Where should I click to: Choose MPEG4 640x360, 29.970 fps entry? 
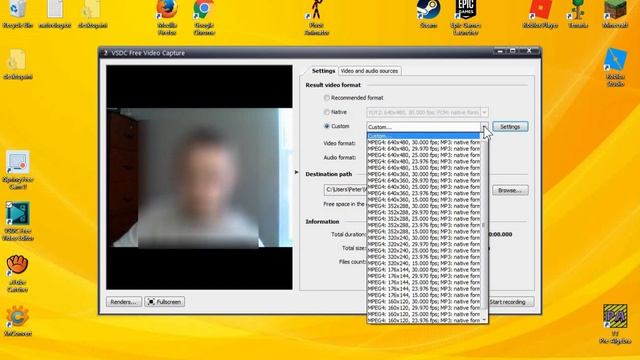coord(423,180)
